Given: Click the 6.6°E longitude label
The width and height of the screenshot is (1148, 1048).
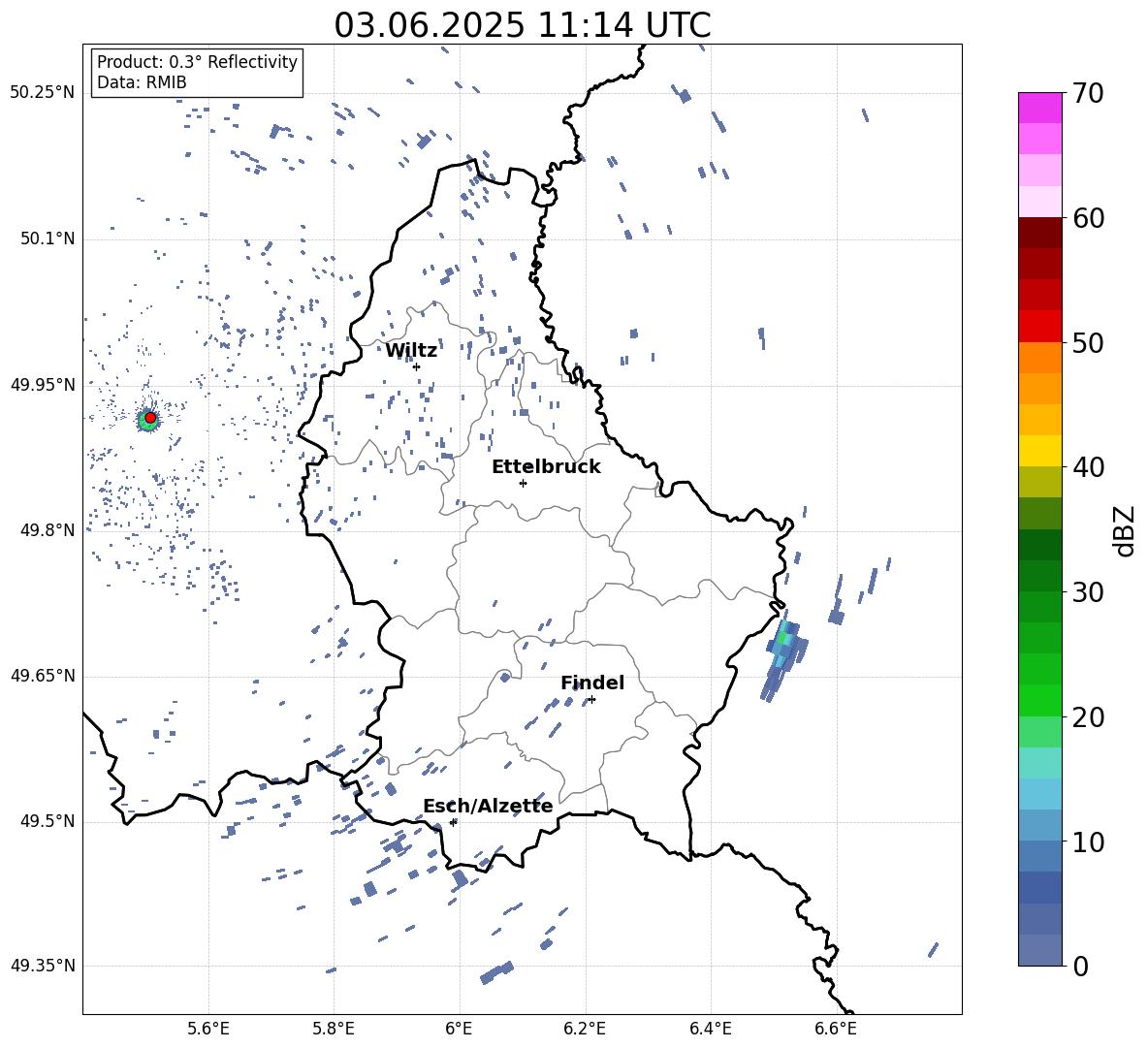Looking at the screenshot, I should coord(836,1029).
